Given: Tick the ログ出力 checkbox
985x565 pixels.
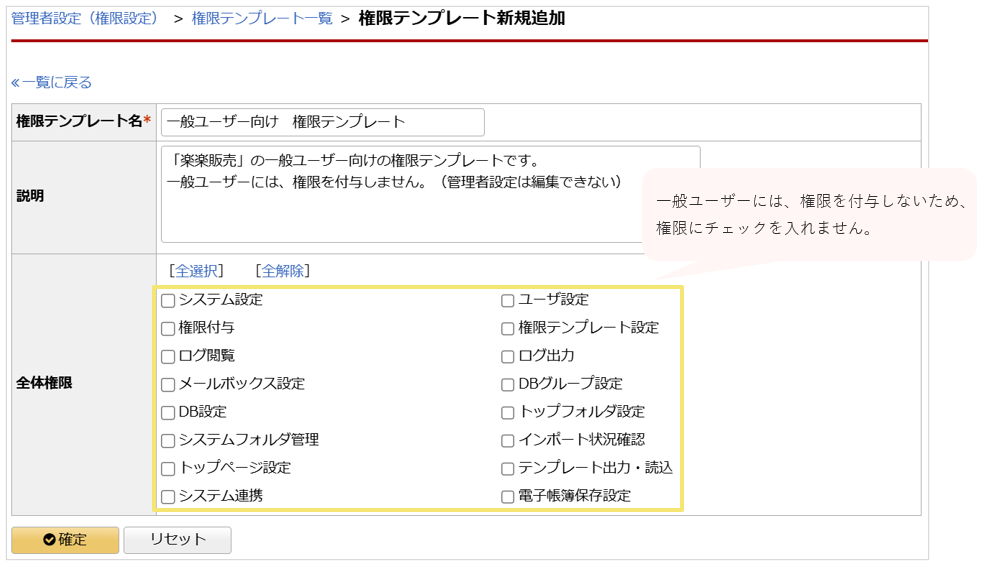Looking at the screenshot, I should tap(508, 356).
